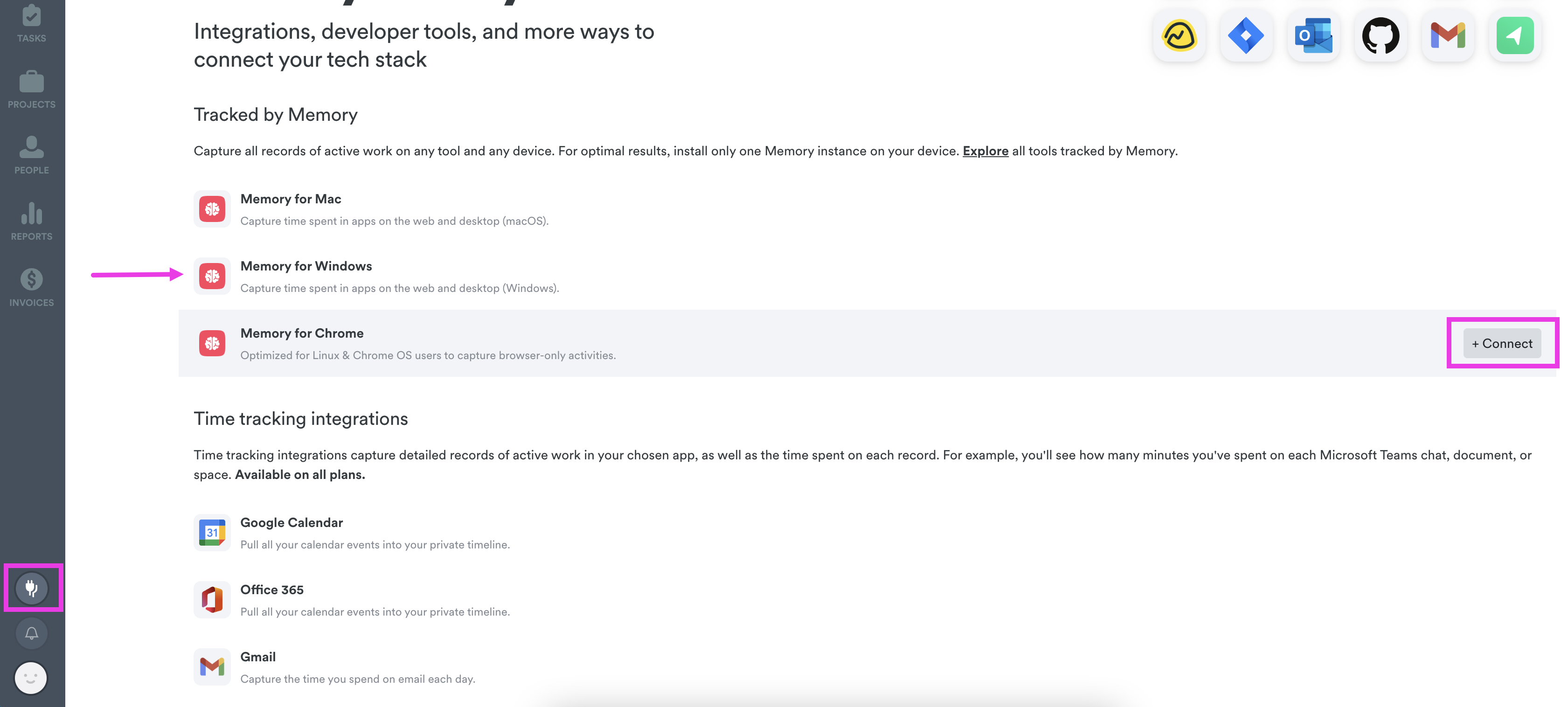Click the Connect button for Memory for Chrome
The image size is (1568, 707).
[1502, 343]
